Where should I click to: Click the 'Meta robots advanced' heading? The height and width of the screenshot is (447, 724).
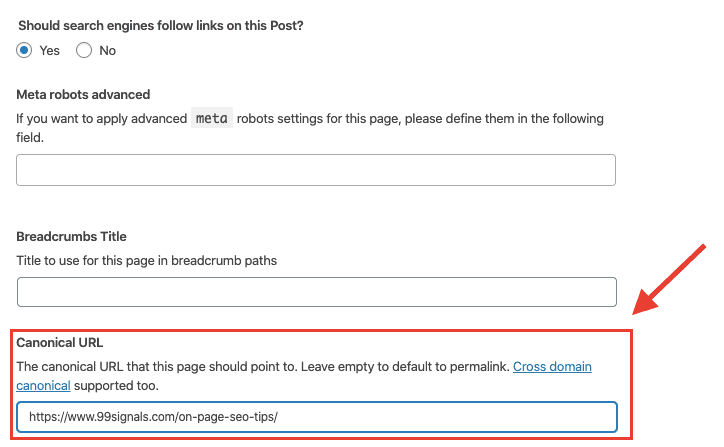click(x=83, y=95)
